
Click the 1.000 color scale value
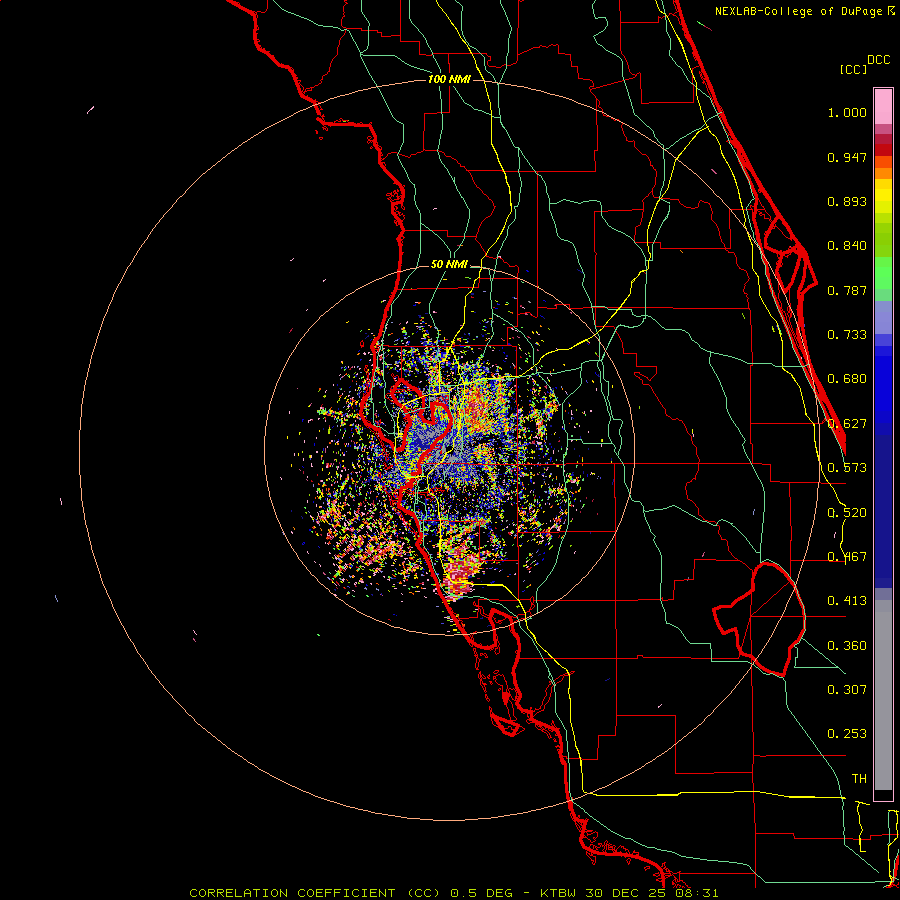click(847, 112)
